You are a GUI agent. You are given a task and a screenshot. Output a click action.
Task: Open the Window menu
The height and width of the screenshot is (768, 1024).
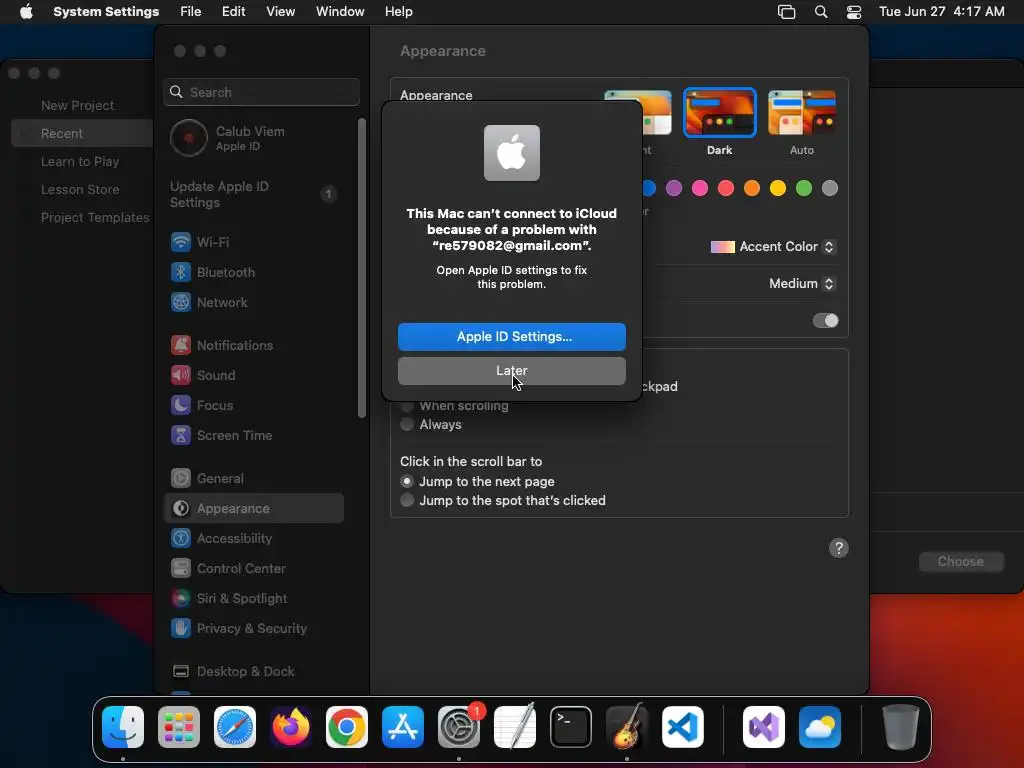[x=340, y=12]
